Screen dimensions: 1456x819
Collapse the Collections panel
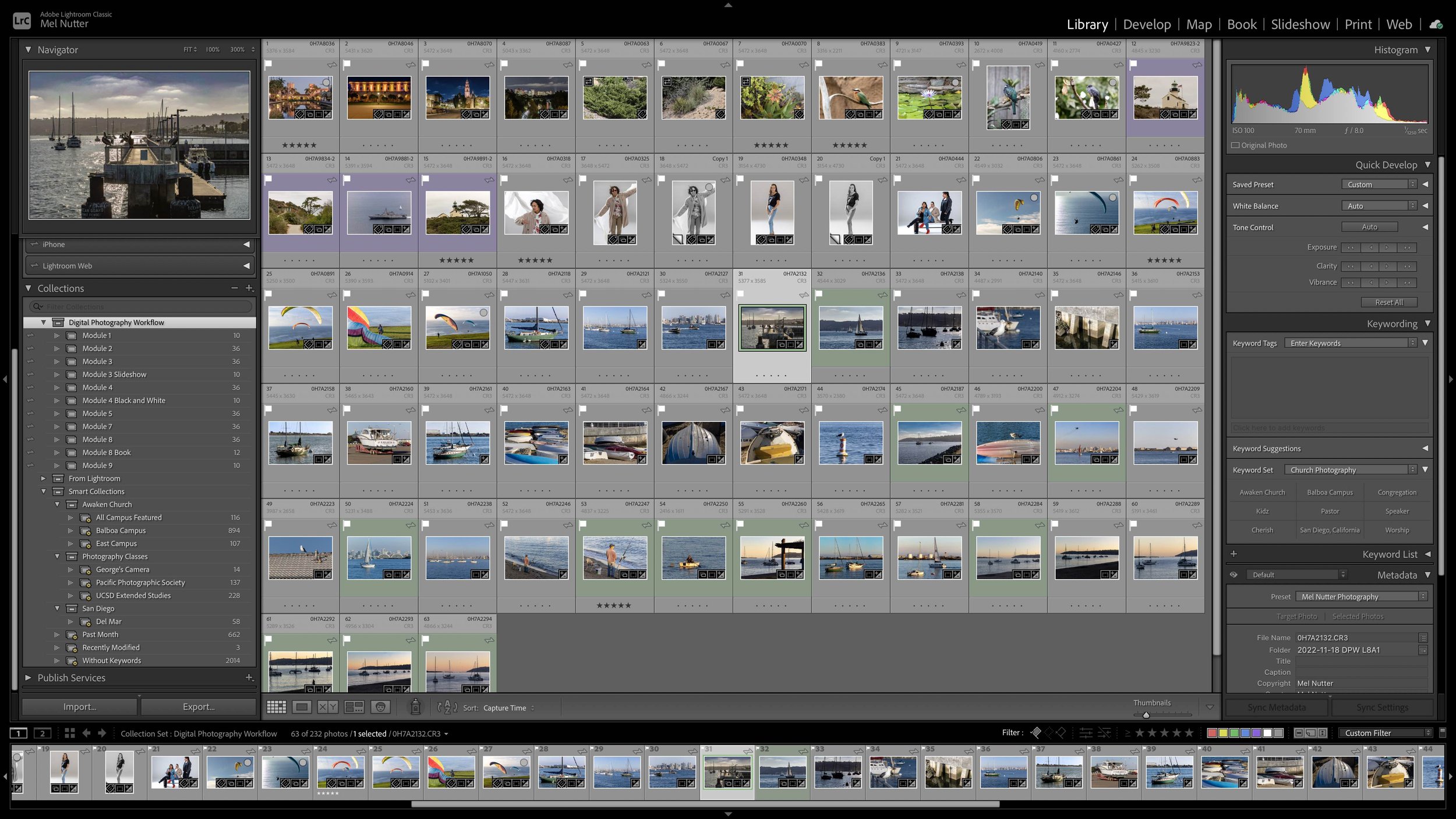28,288
